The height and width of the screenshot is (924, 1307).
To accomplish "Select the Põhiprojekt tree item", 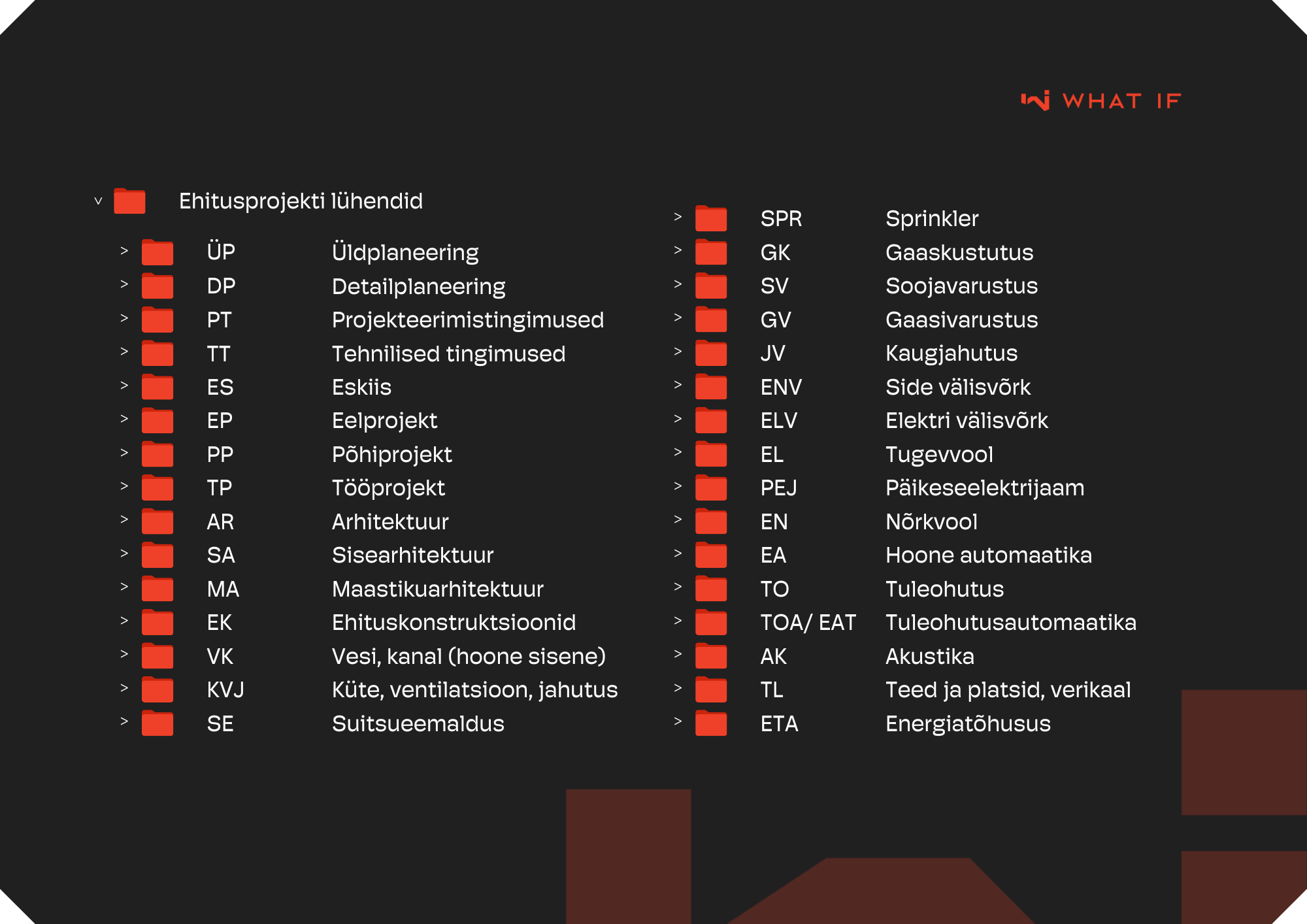I will (x=391, y=455).
